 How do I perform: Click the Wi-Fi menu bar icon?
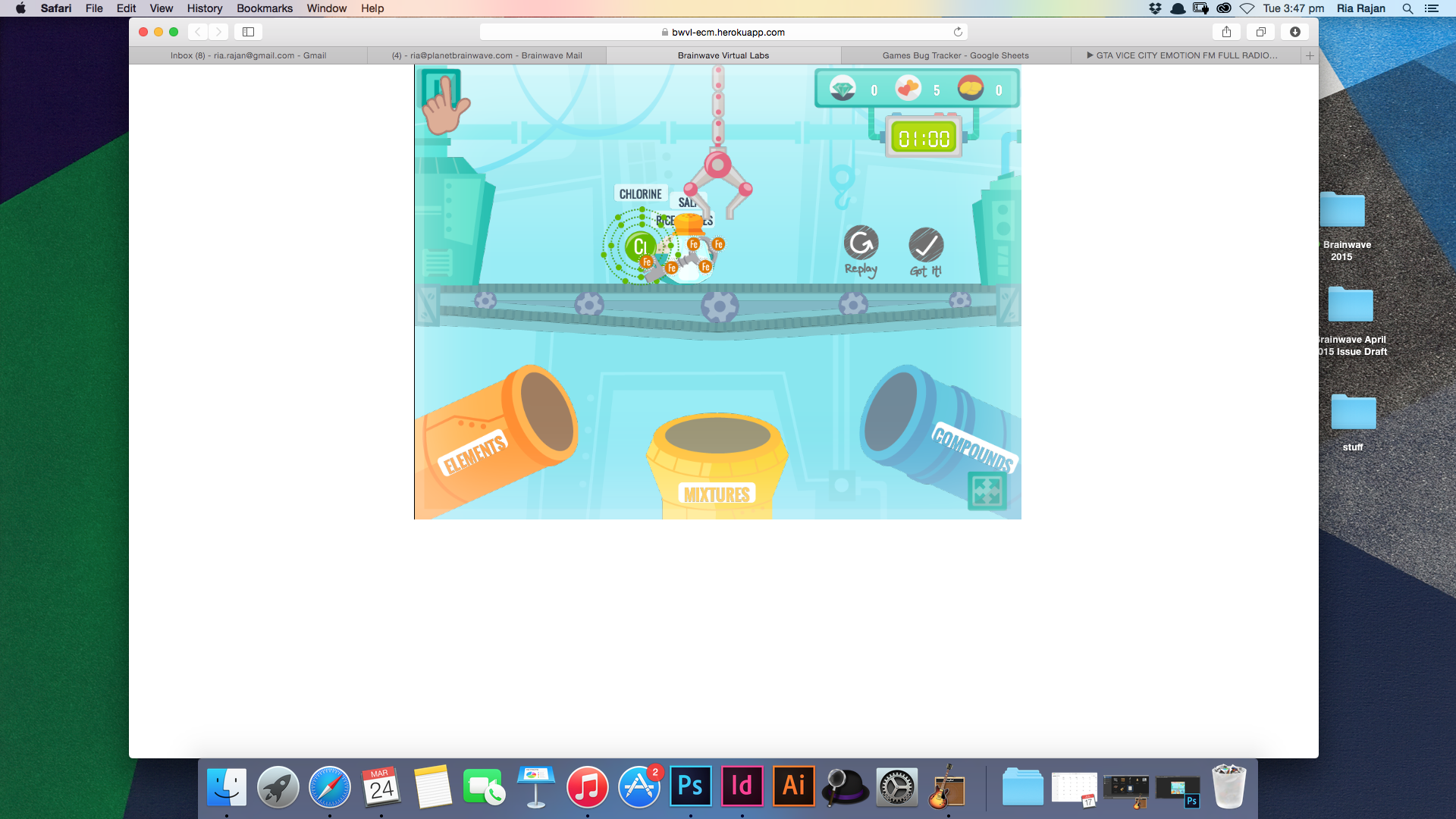[x=1247, y=8]
